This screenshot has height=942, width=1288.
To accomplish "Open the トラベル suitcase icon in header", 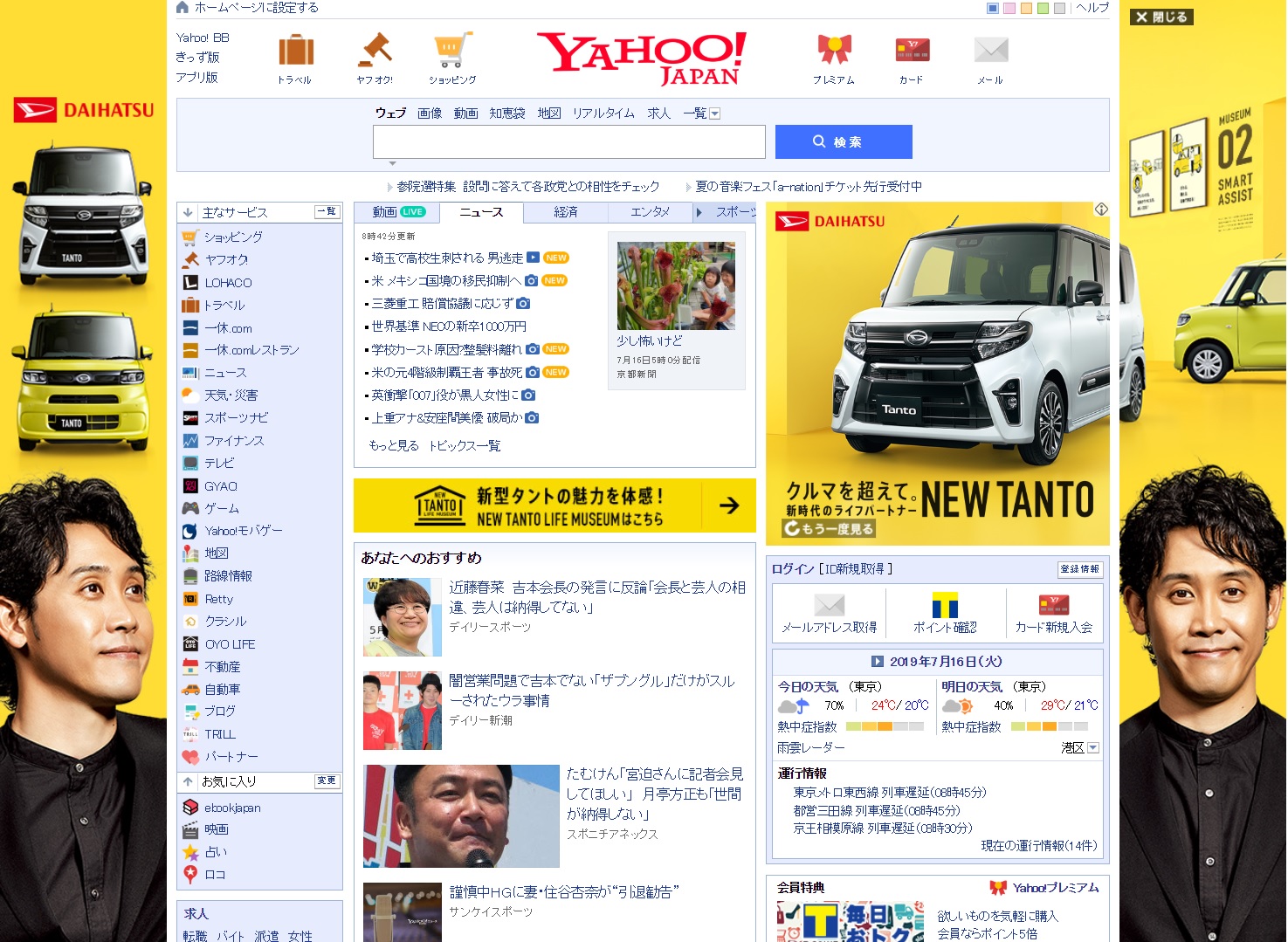I will tap(295, 51).
